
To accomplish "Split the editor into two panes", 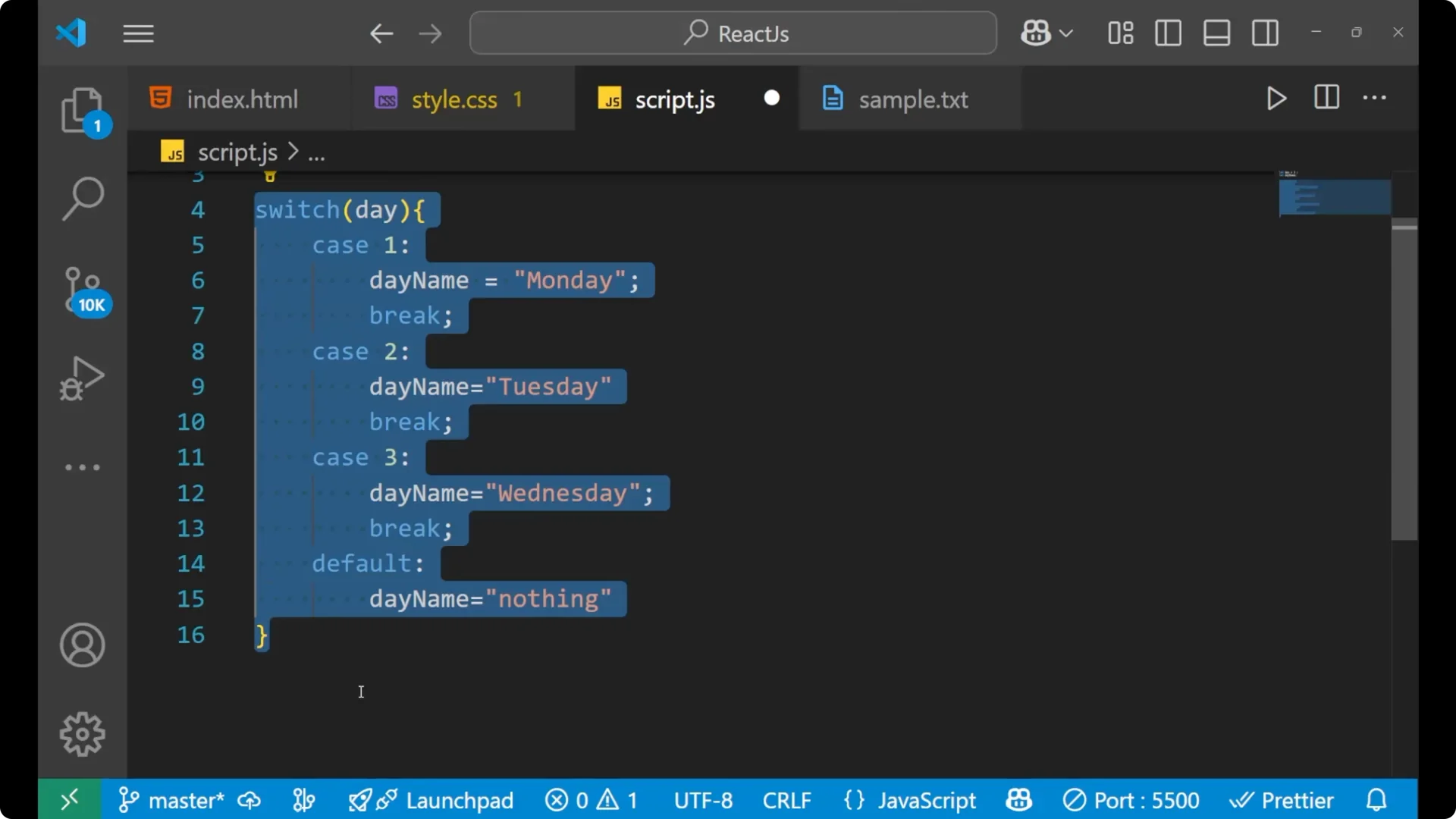I will 1326,98.
